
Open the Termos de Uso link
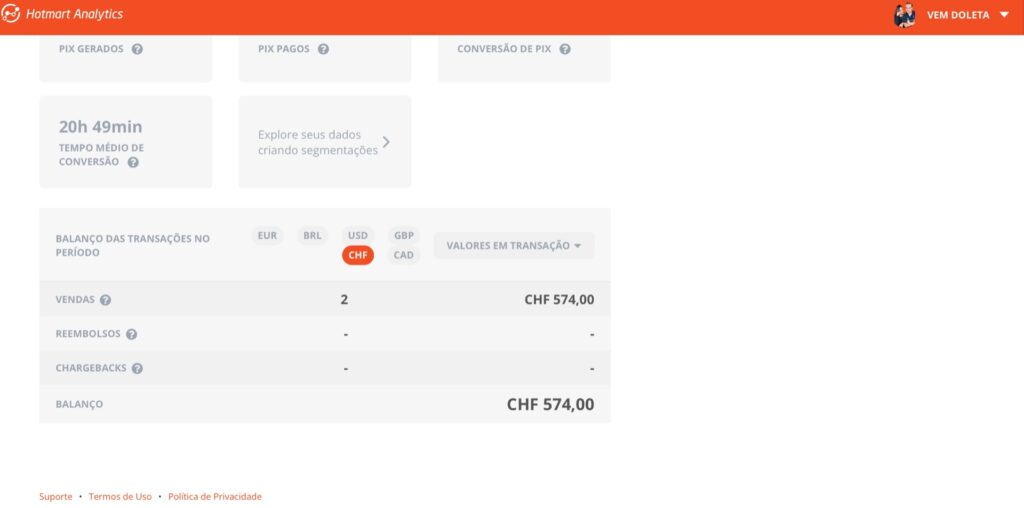(x=120, y=497)
